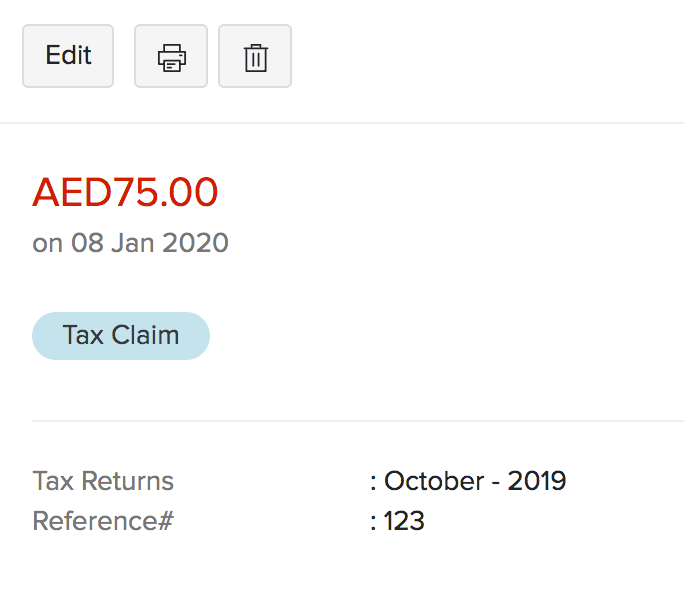Click the AED75.00 amount in red
The height and width of the screenshot is (604, 684).
click(x=125, y=193)
